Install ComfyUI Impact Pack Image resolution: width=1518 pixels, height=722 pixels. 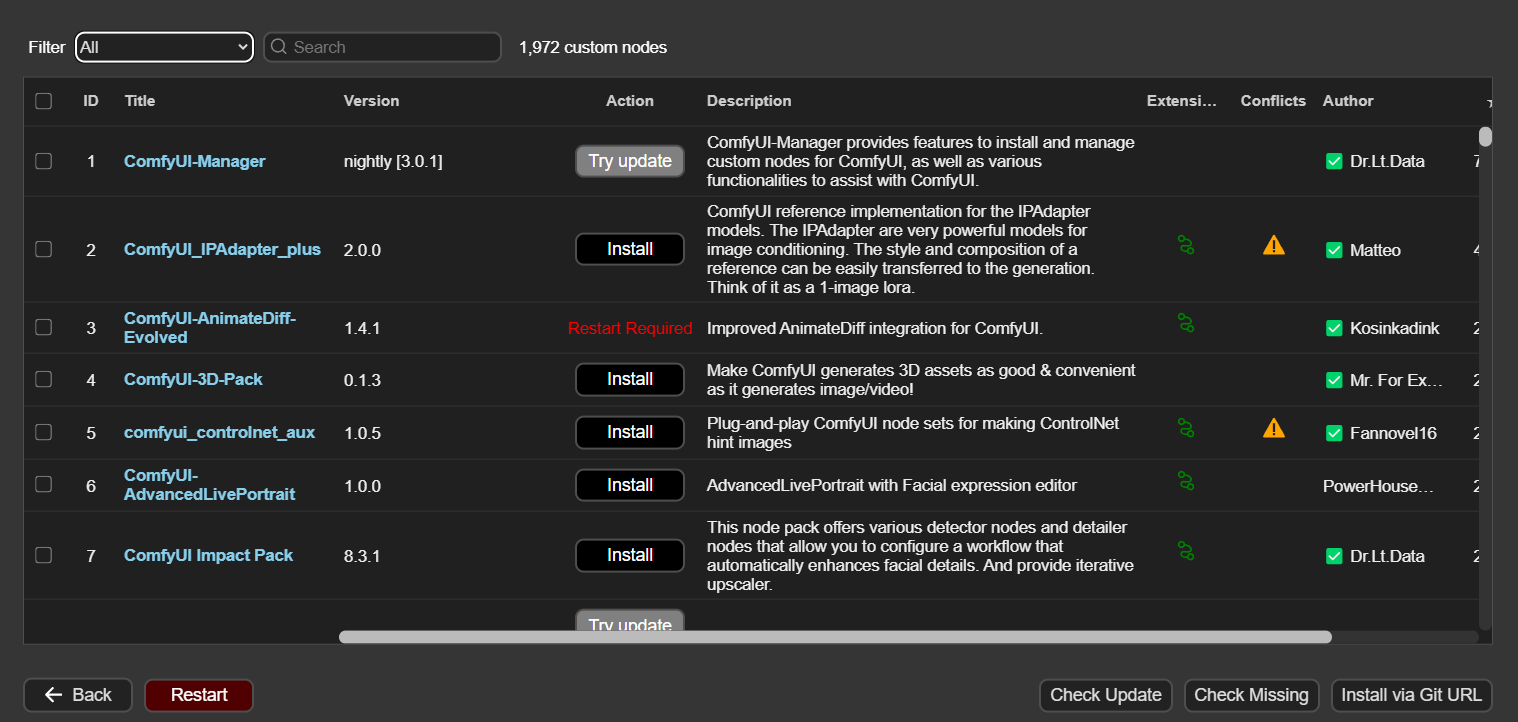(630, 555)
